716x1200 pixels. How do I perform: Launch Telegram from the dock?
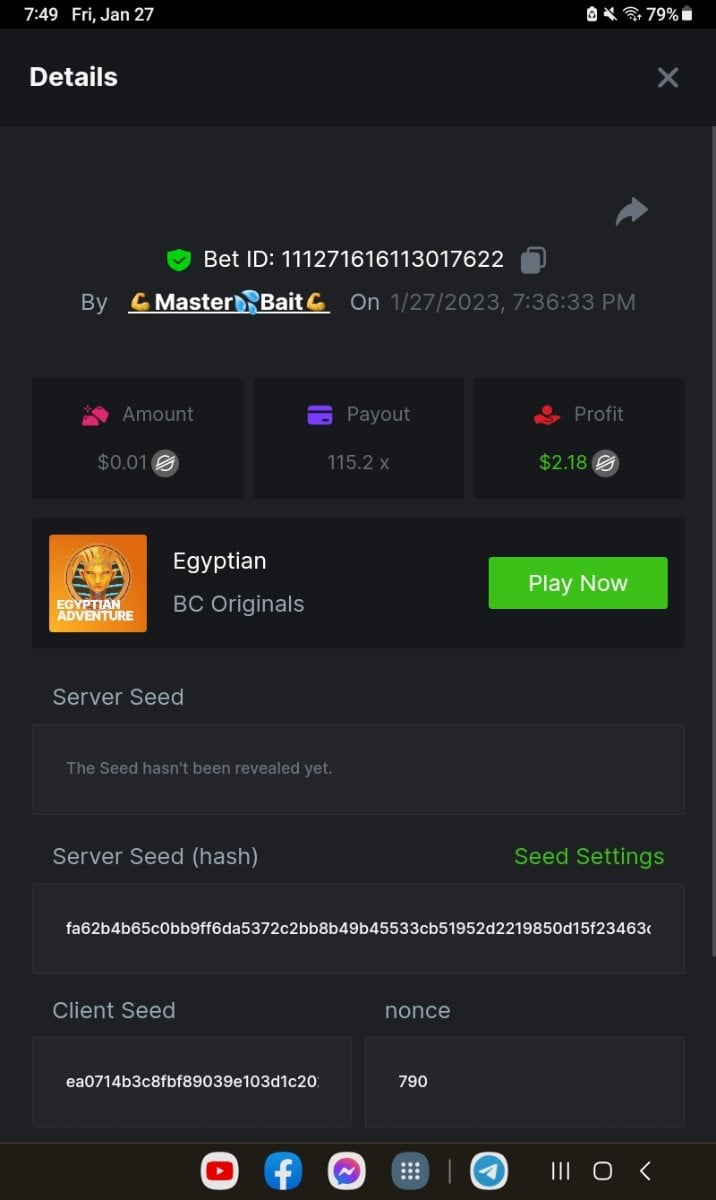coord(489,1171)
